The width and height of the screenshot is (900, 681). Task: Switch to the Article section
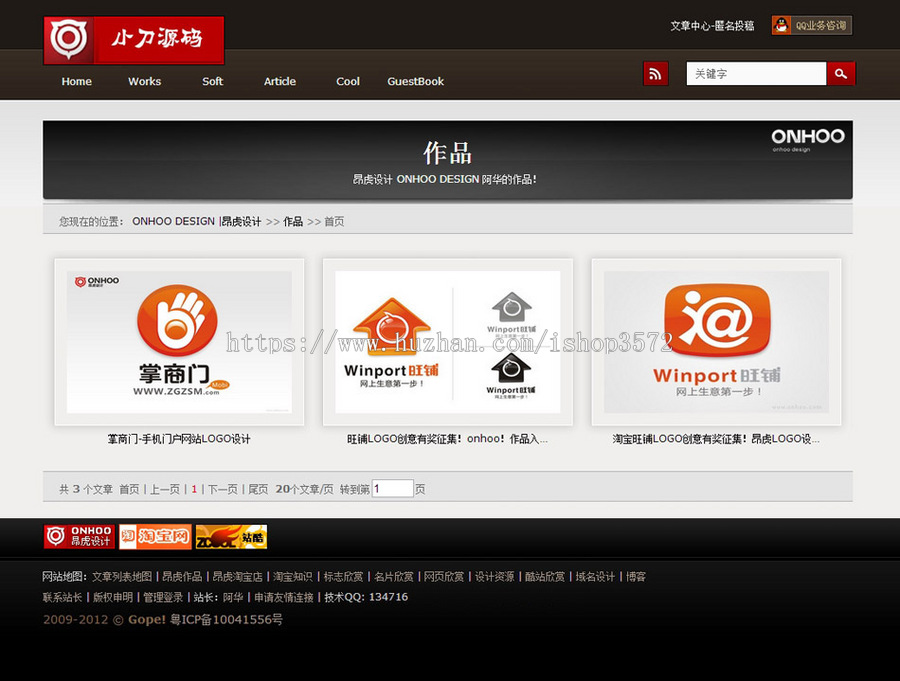coord(279,82)
